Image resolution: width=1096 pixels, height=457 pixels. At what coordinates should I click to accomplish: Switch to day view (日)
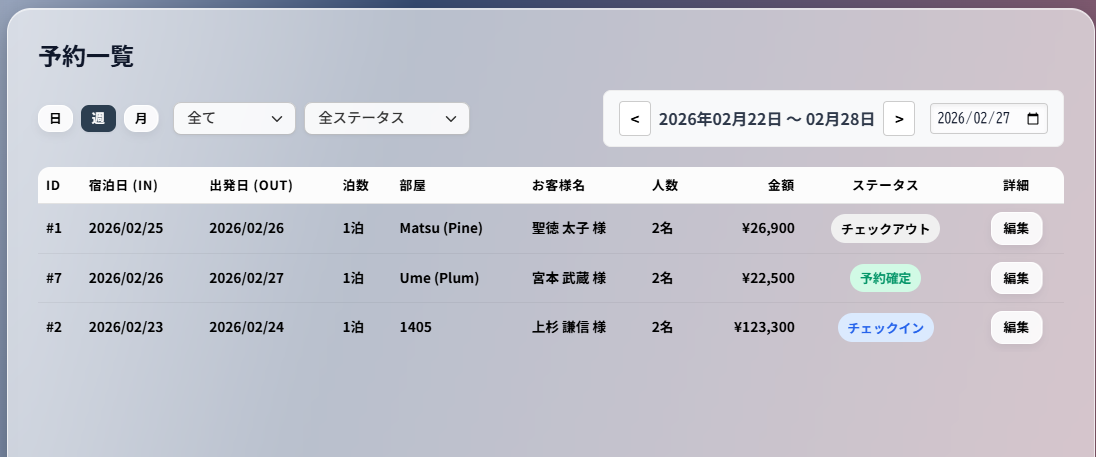tap(55, 118)
